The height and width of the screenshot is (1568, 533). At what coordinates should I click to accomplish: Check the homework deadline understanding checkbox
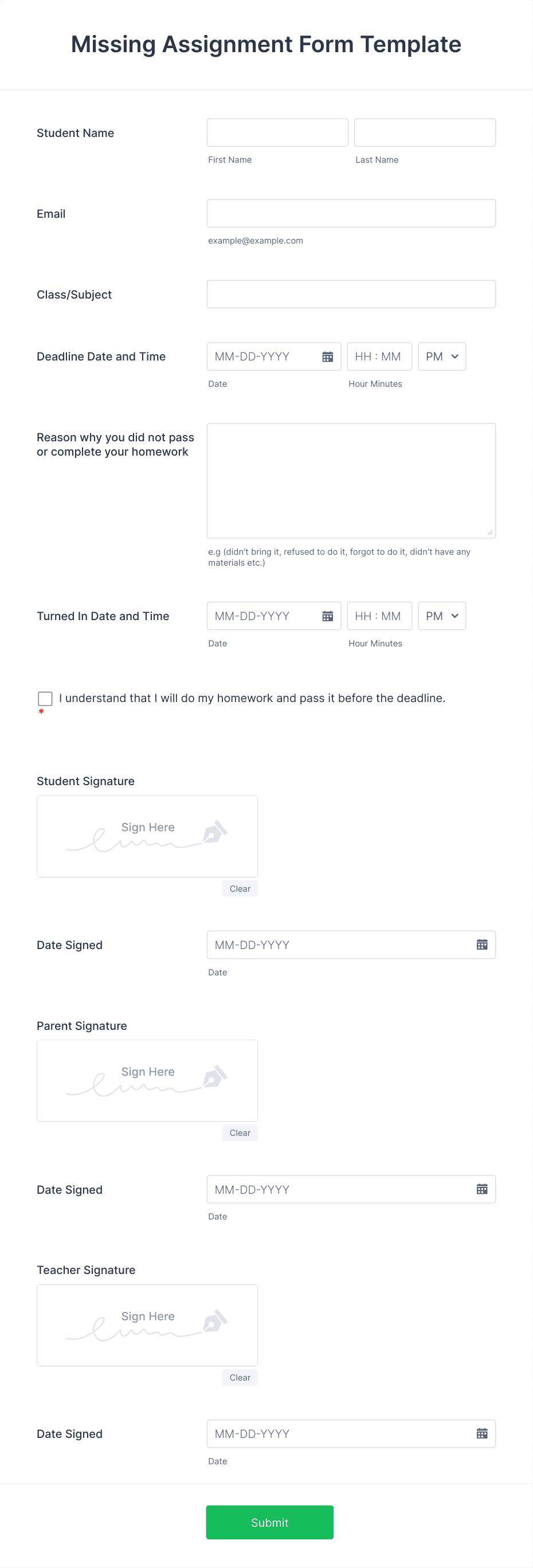pos(45,698)
